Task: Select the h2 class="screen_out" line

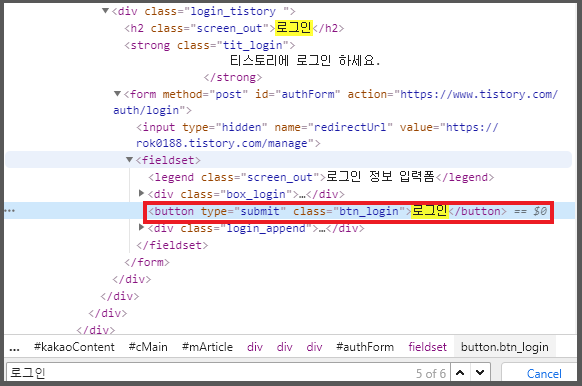Action: pos(234,28)
